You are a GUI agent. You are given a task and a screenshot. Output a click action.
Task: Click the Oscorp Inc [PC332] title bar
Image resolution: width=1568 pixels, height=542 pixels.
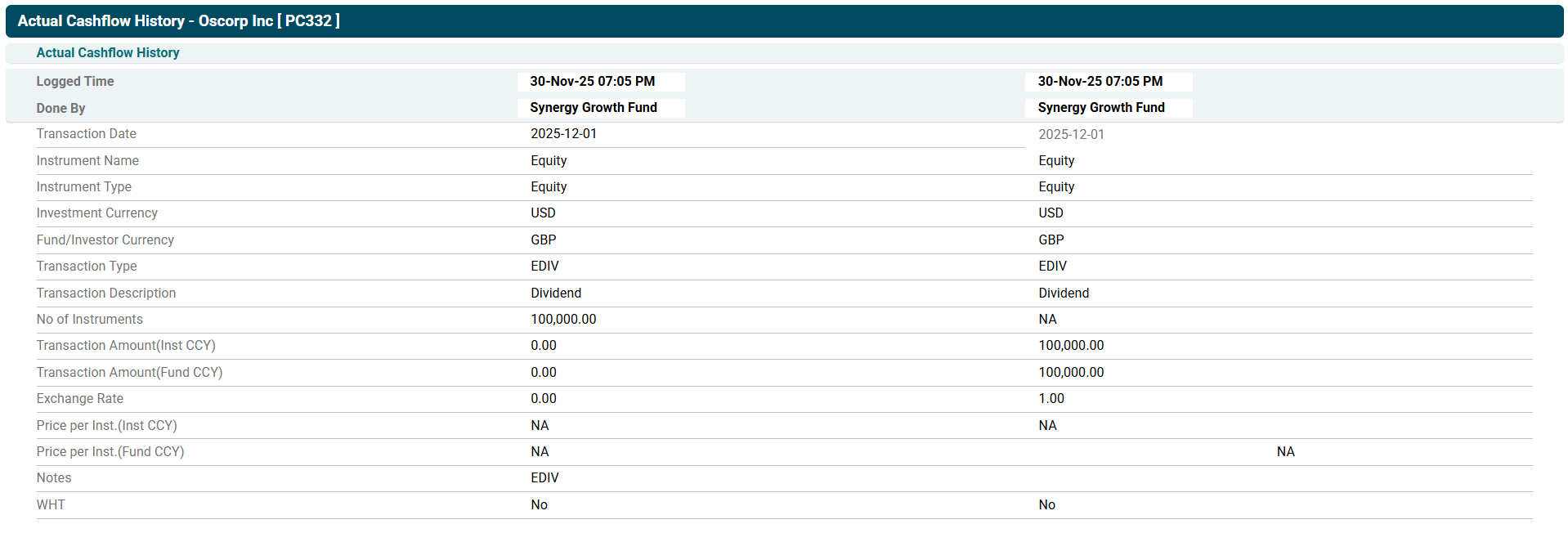(178, 21)
